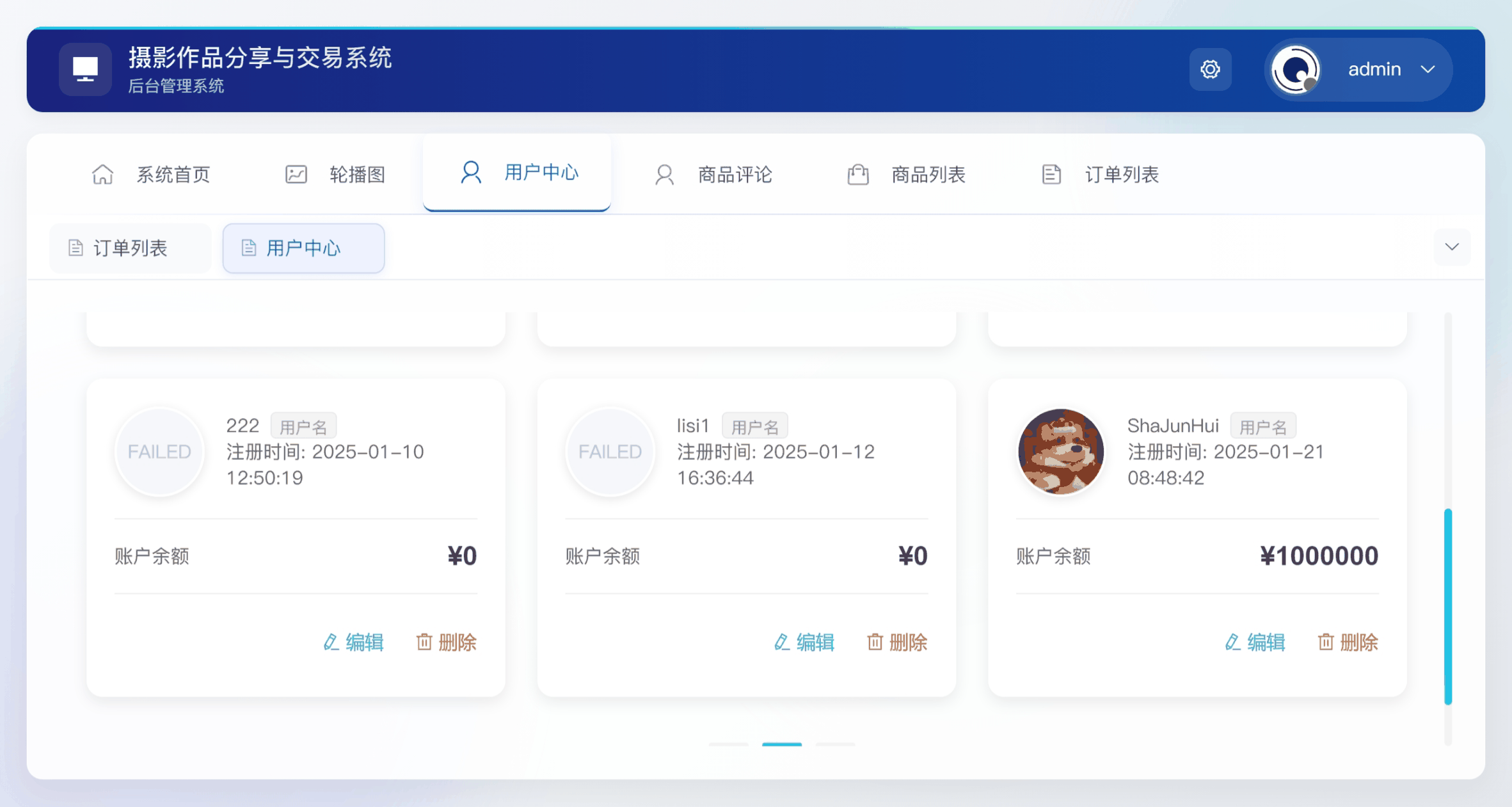Click 编辑 on the ShaJunHui card

pyautogui.click(x=1255, y=642)
